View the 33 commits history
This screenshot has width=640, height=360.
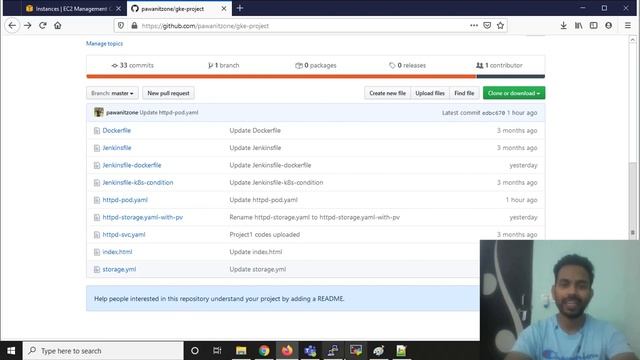(x=133, y=65)
